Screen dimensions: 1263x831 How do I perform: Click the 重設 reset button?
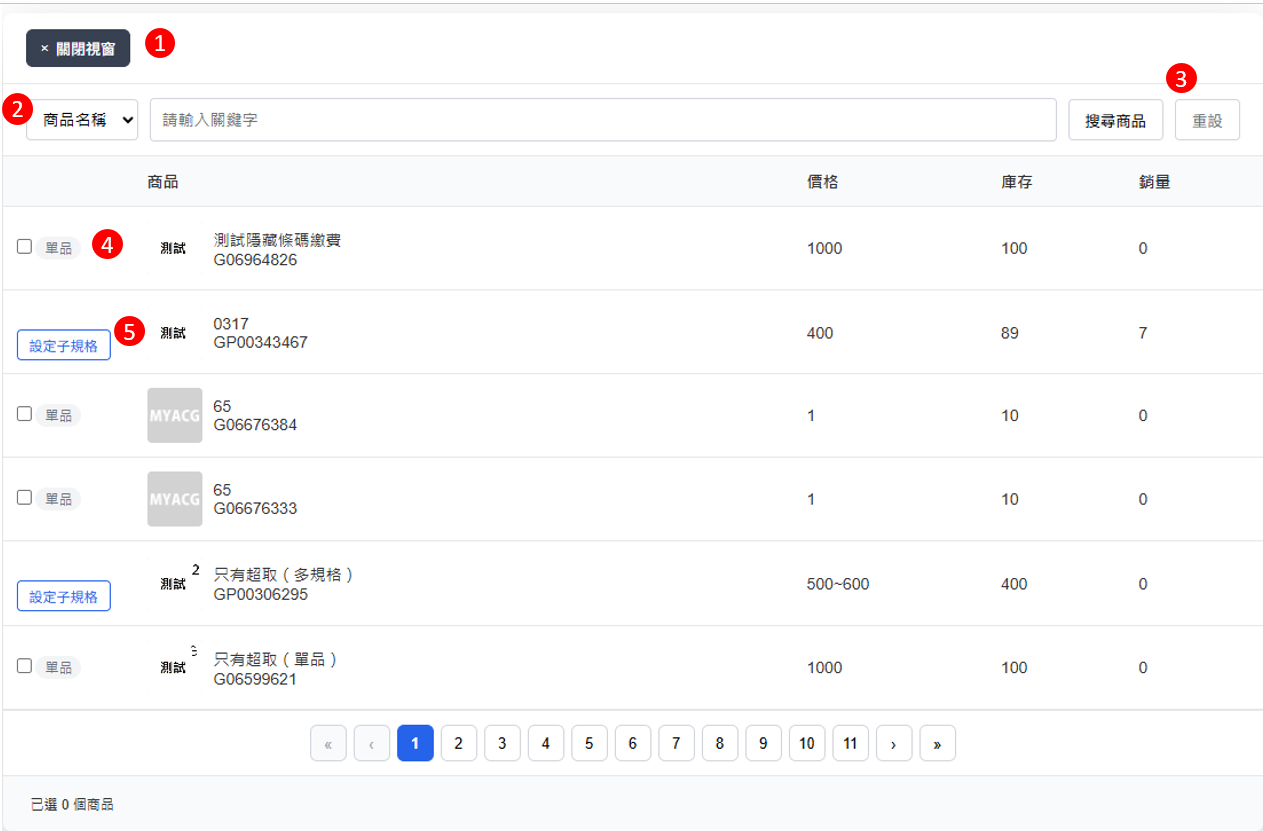[x=1206, y=120]
